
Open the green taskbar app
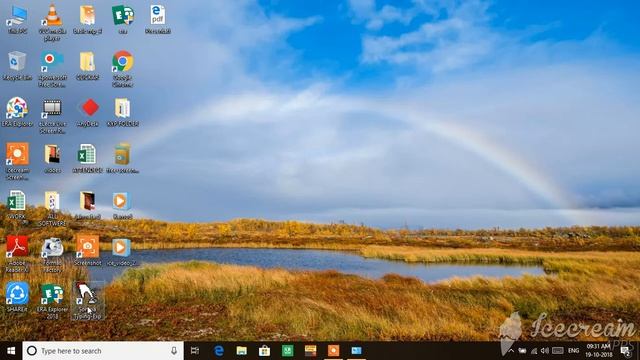(x=287, y=351)
